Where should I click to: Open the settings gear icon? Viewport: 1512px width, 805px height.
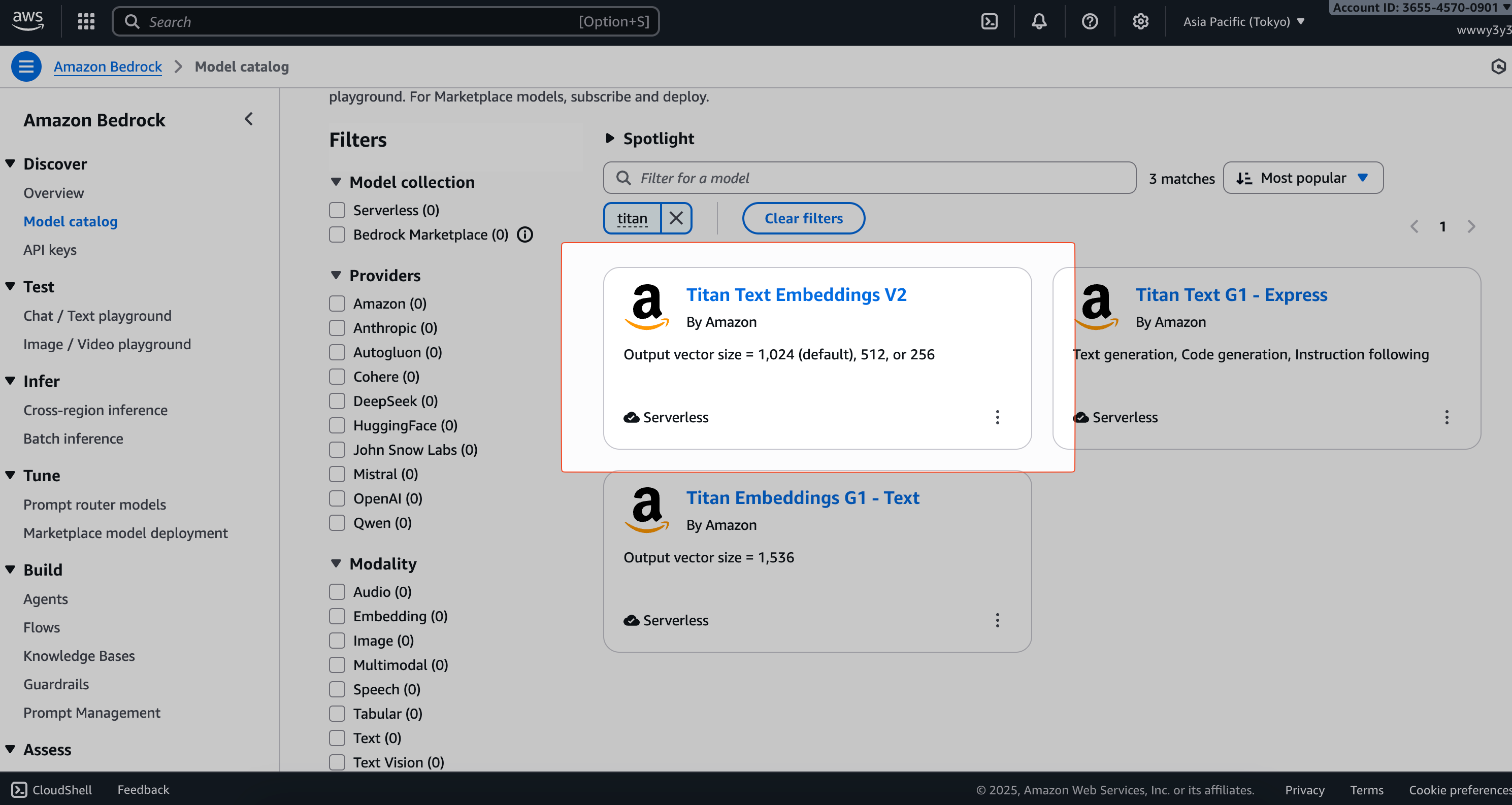1140,21
